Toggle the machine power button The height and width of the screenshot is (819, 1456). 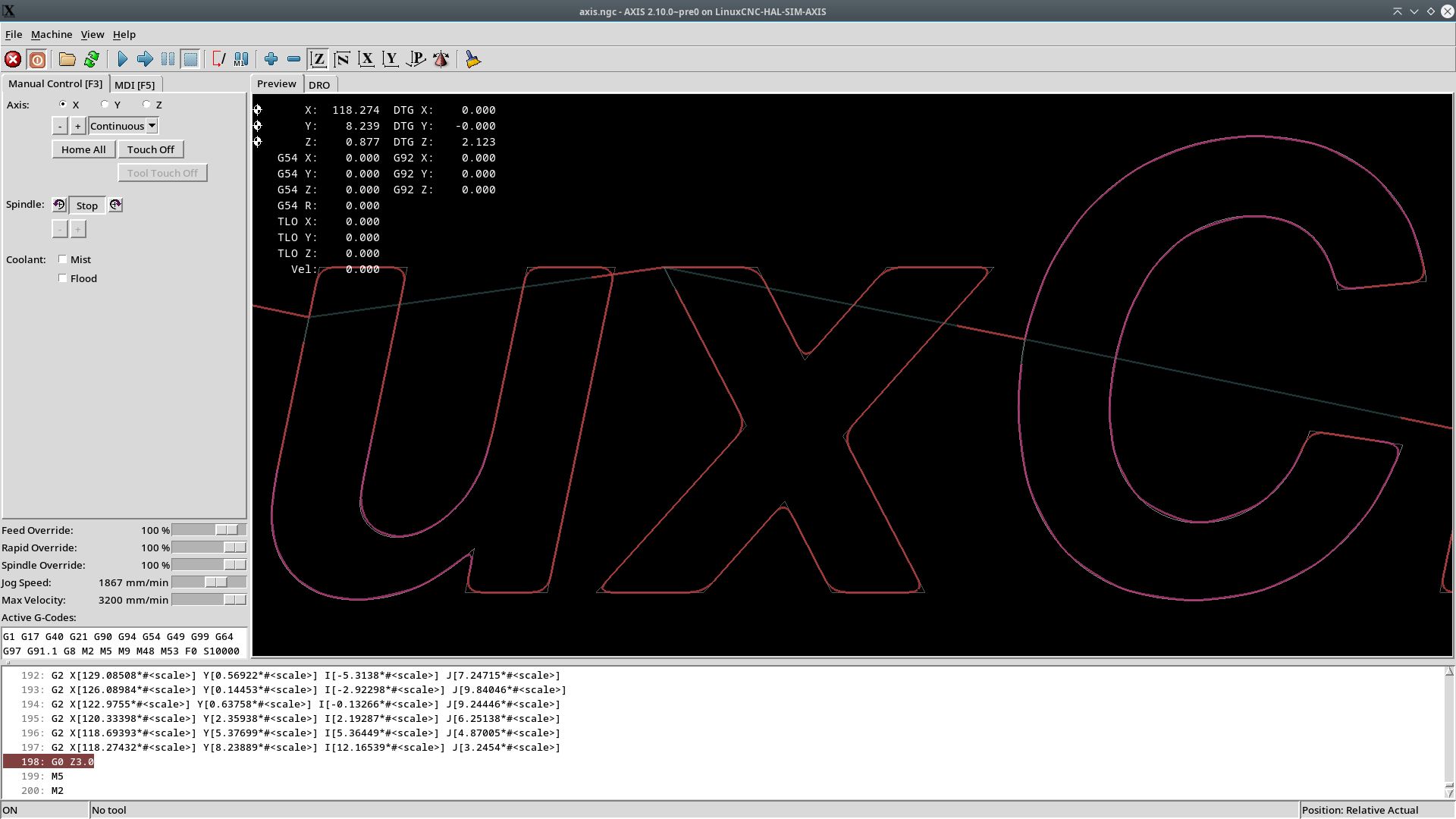pyautogui.click(x=36, y=59)
